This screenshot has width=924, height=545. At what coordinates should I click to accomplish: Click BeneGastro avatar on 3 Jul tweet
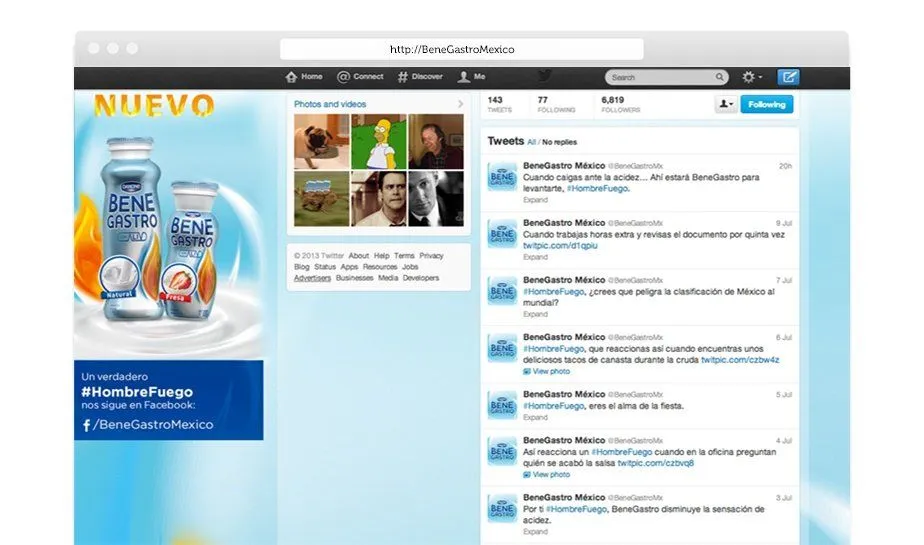tap(502, 508)
